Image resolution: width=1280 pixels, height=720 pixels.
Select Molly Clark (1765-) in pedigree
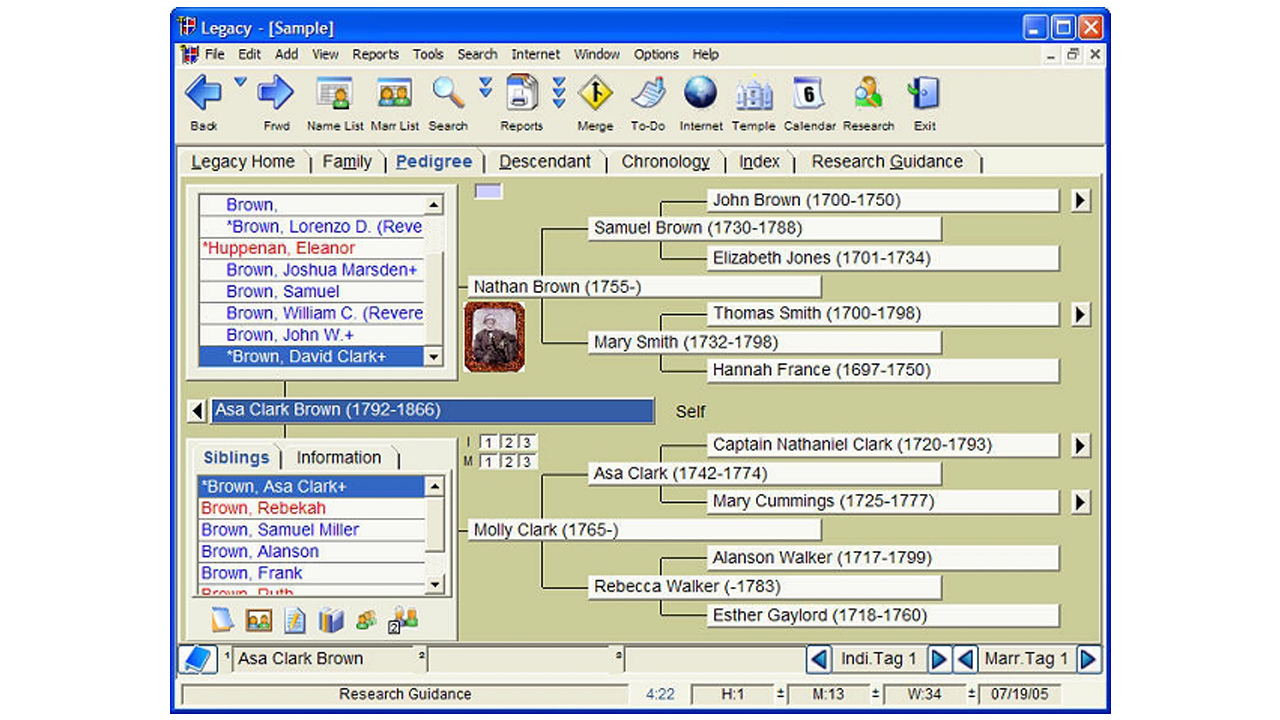(645, 530)
